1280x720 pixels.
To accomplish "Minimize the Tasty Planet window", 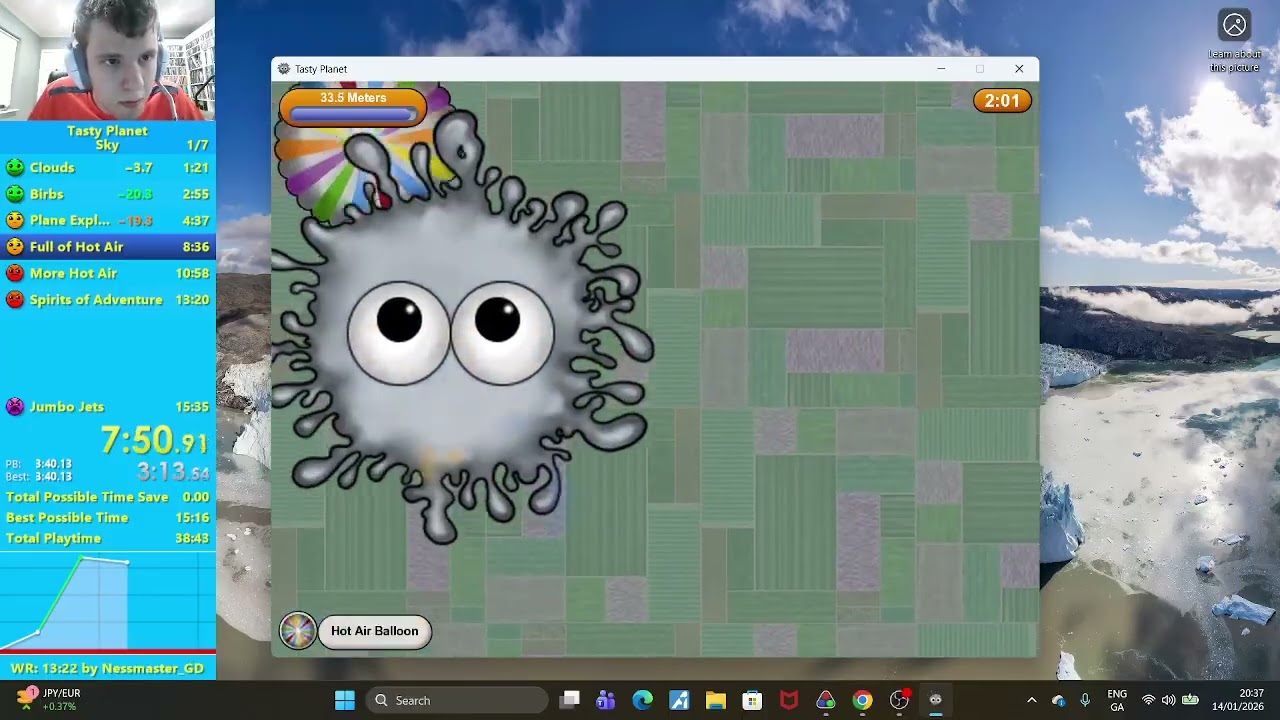I will tap(941, 69).
